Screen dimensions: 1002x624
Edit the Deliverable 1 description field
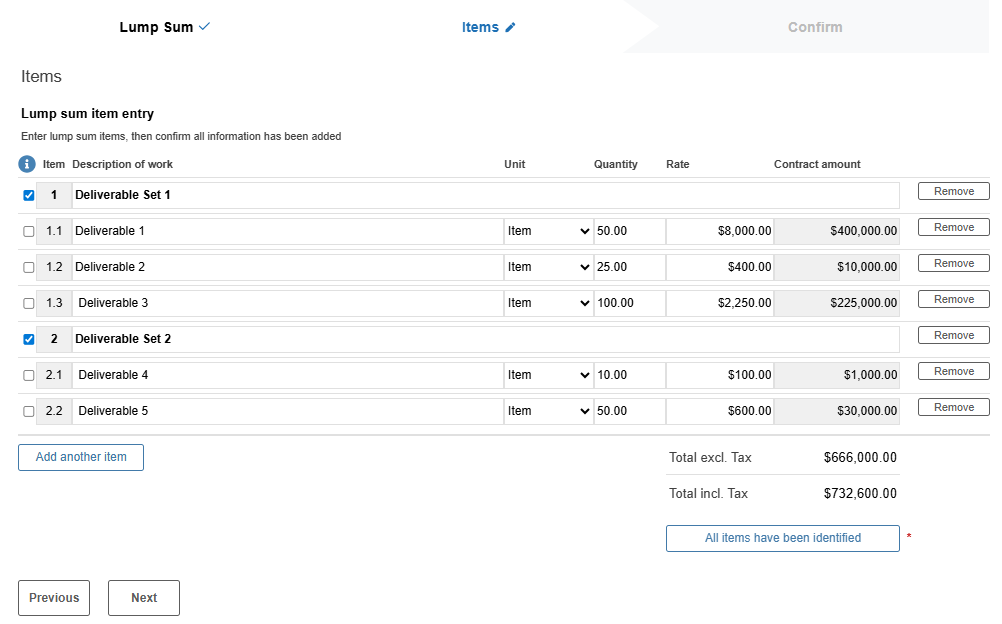pos(288,231)
